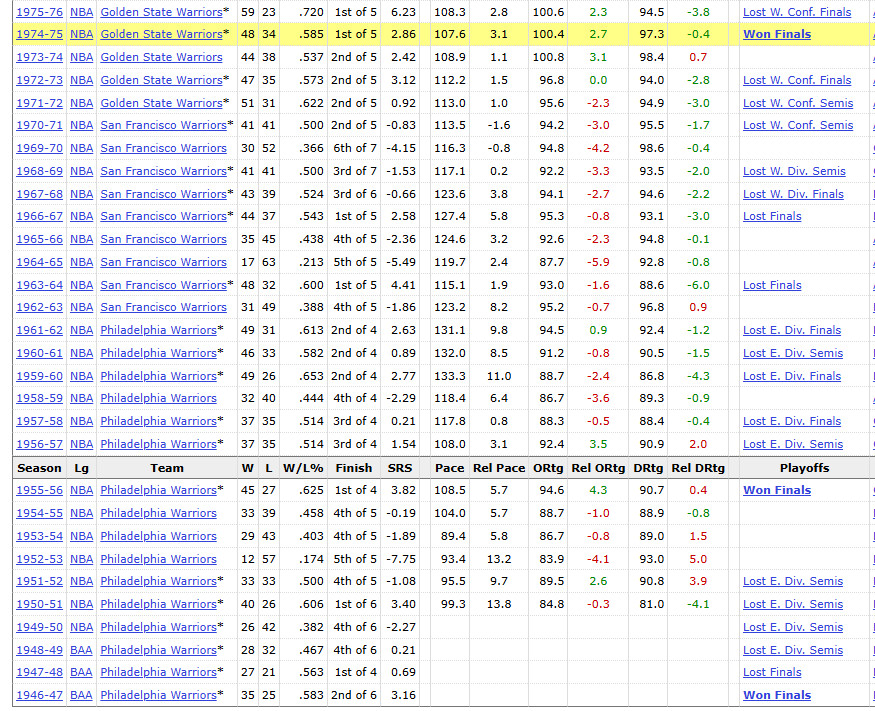Screen dimensions: 875x711
Task: Click Lost W. Conf. Finals for 1972-73
Action: pyautogui.click(x=797, y=80)
